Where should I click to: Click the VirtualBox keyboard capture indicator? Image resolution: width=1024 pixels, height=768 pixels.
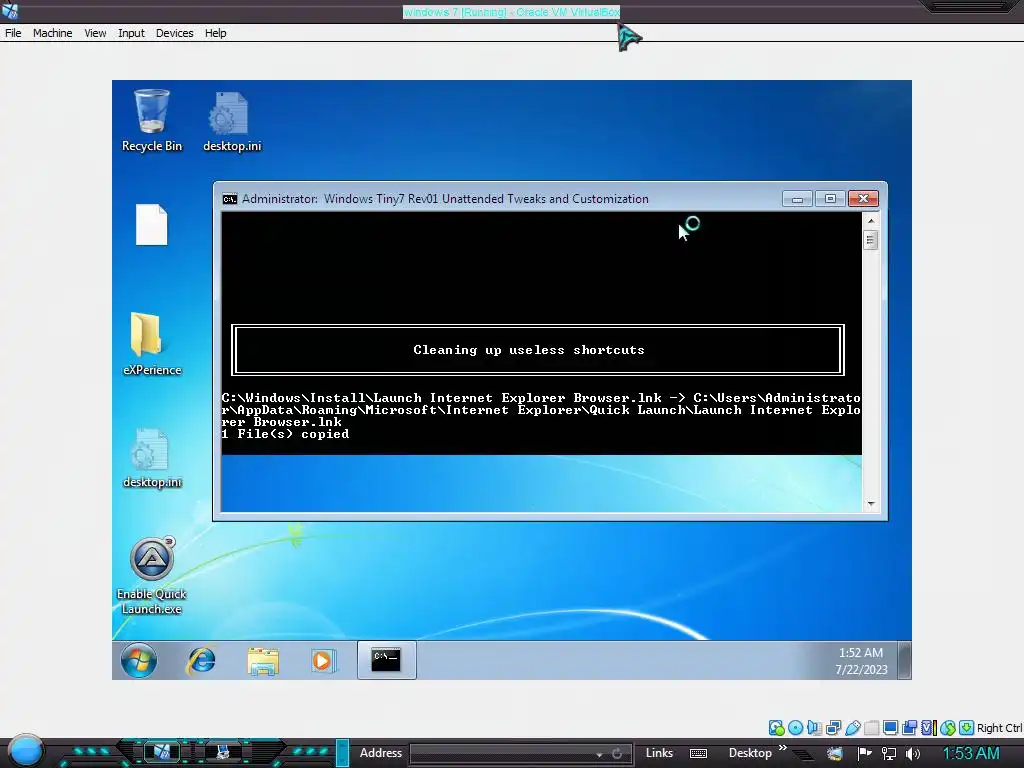(967, 728)
